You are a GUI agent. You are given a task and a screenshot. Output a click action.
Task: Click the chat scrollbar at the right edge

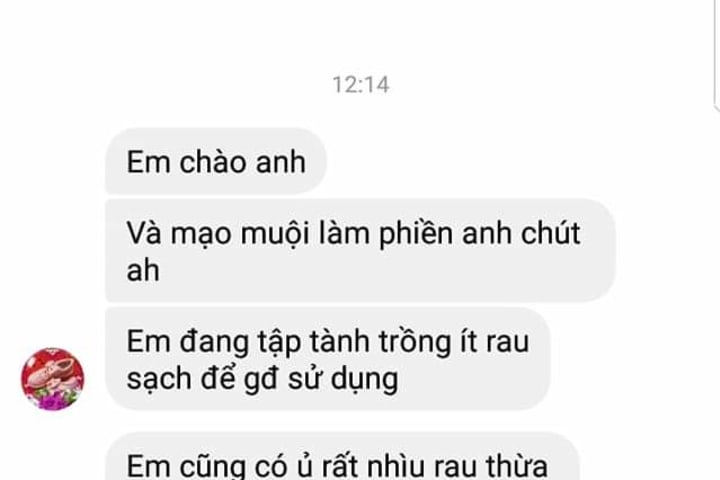coord(717,55)
